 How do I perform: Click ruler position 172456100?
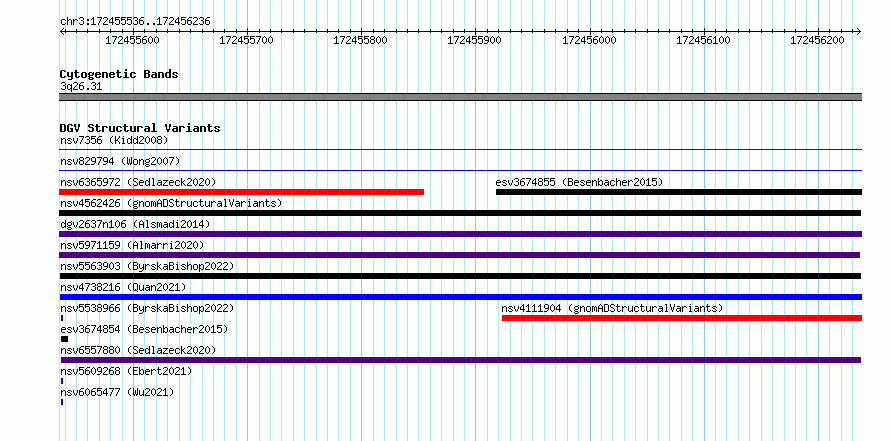[x=704, y=40]
